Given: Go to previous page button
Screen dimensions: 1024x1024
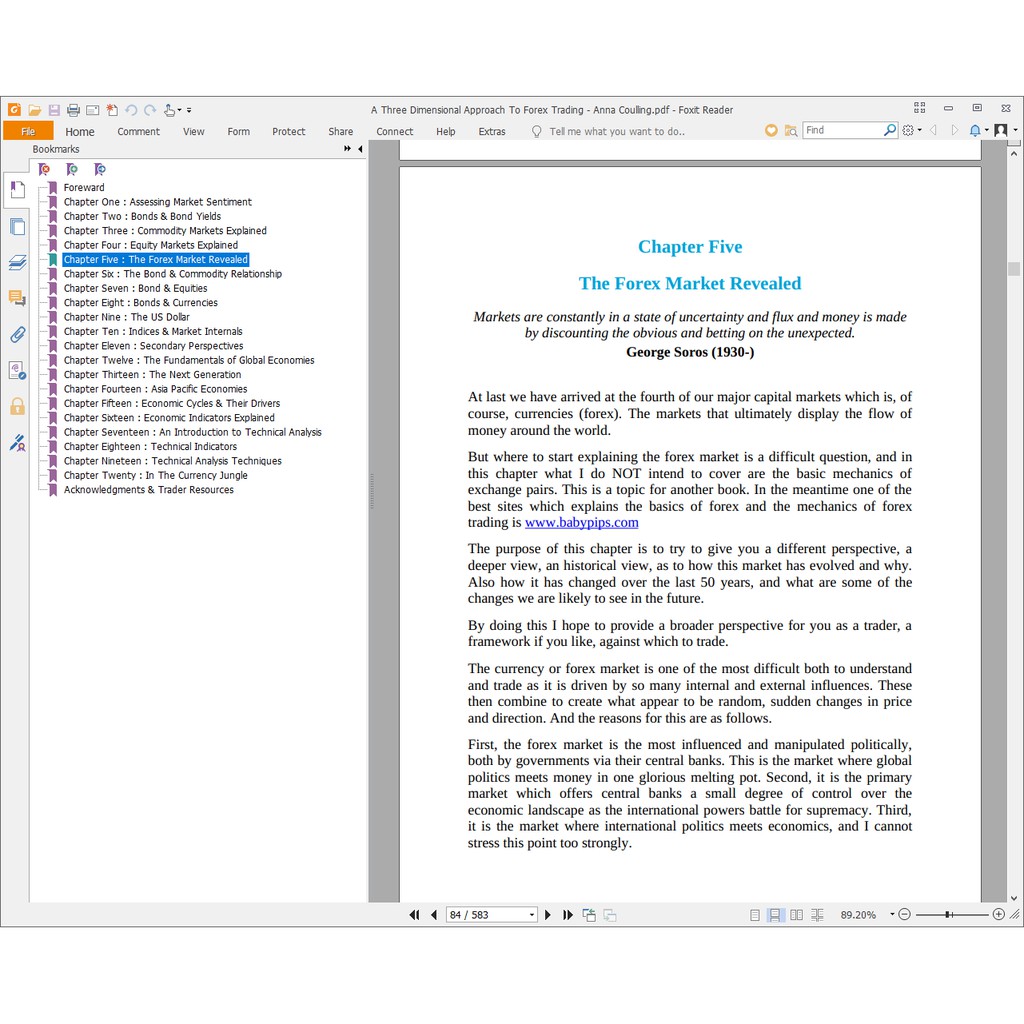Looking at the screenshot, I should 434,915.
